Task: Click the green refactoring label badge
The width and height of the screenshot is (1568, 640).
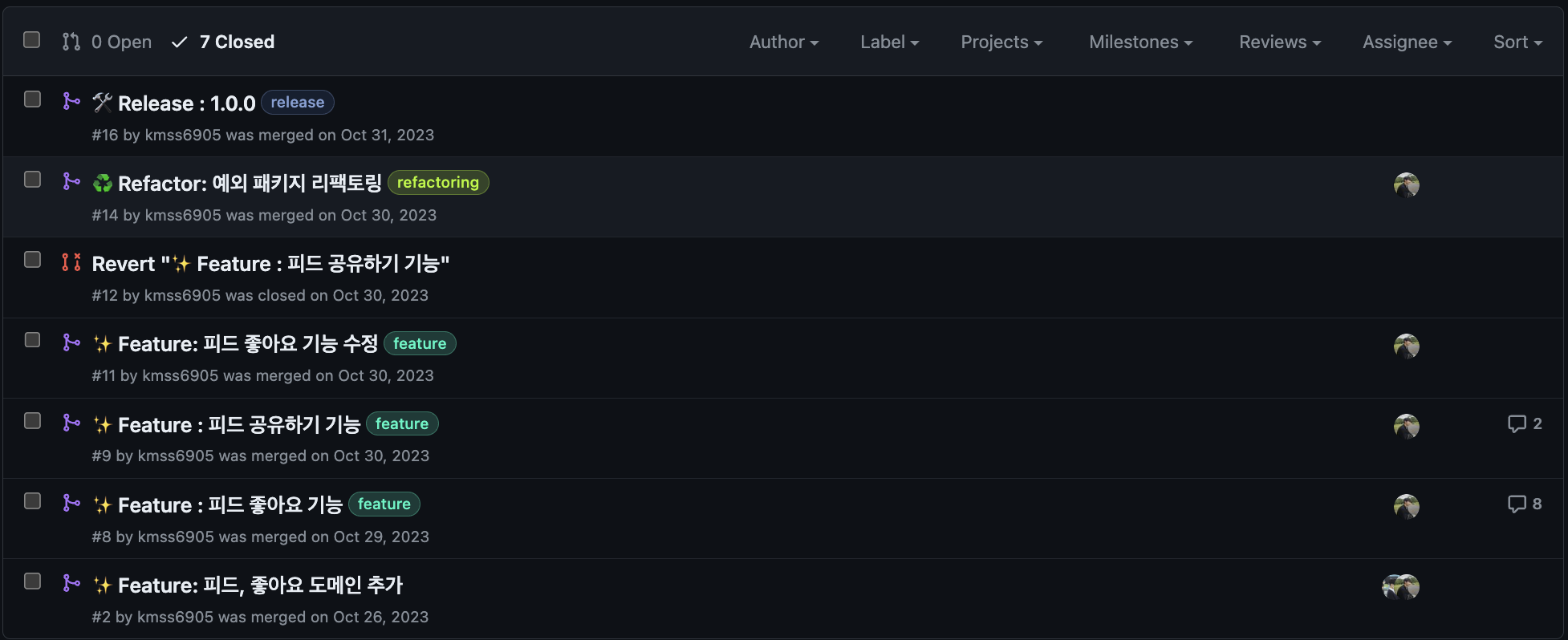Action: pos(438,182)
